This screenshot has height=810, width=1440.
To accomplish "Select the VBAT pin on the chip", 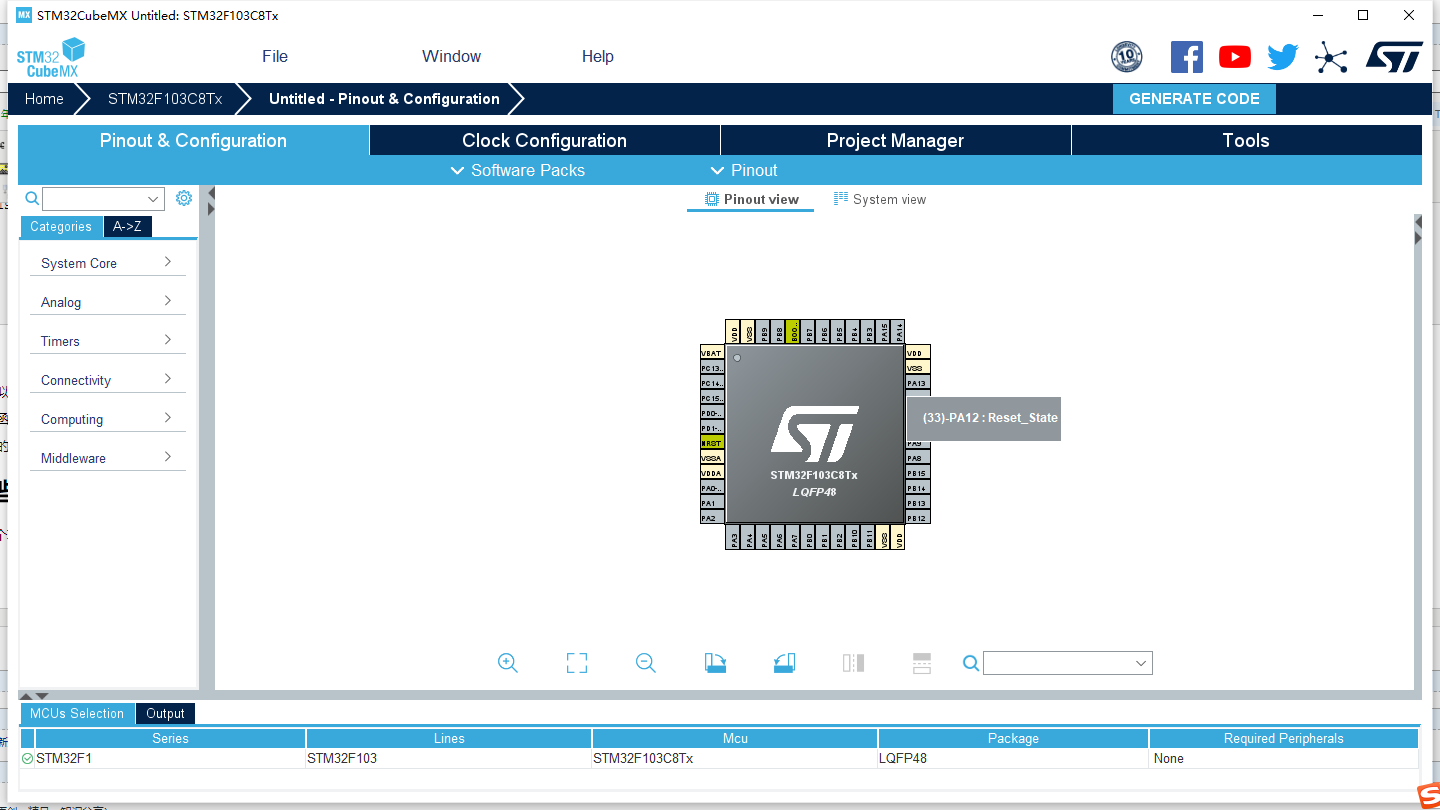I will pos(712,353).
